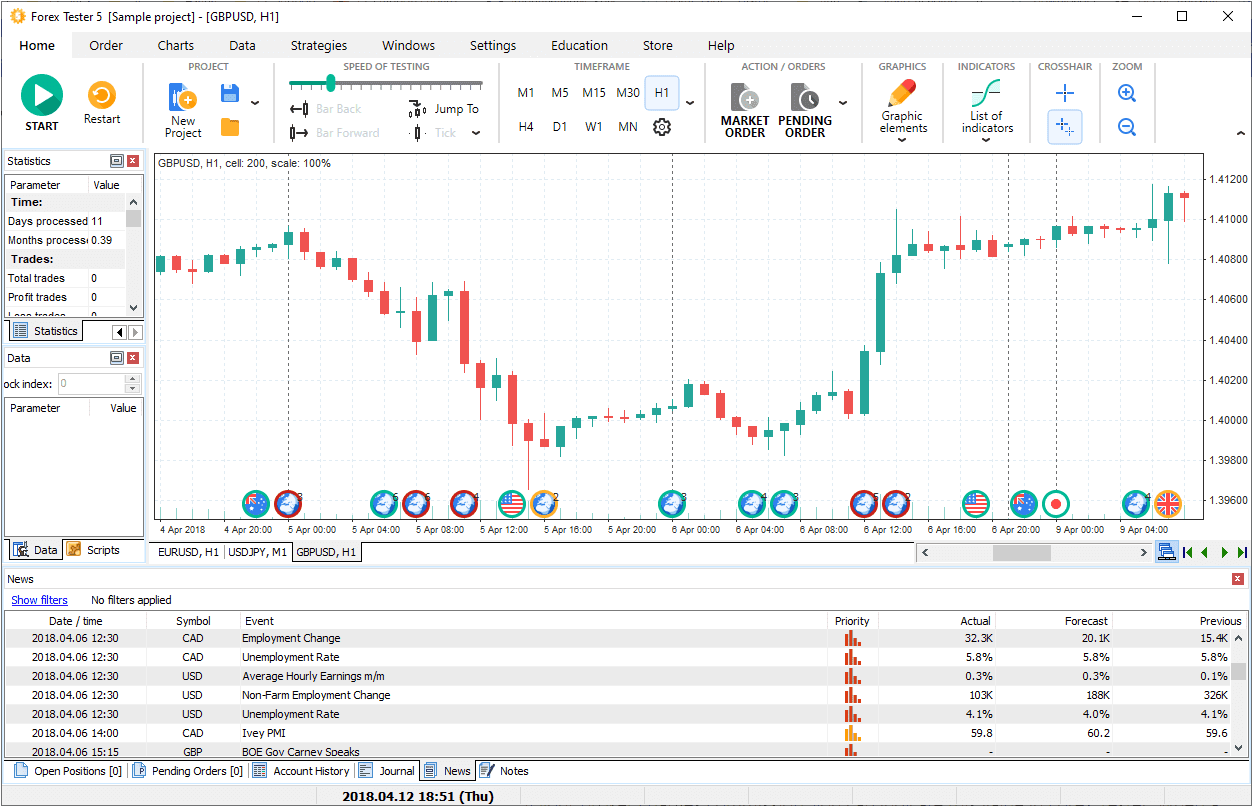1254x807 pixels.
Task: Click the Restart button
Action: [101, 97]
